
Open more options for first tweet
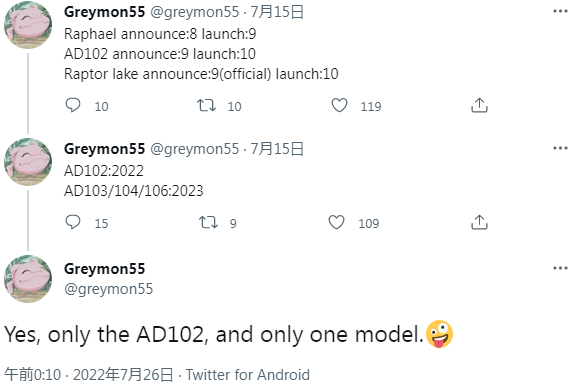pos(560,11)
